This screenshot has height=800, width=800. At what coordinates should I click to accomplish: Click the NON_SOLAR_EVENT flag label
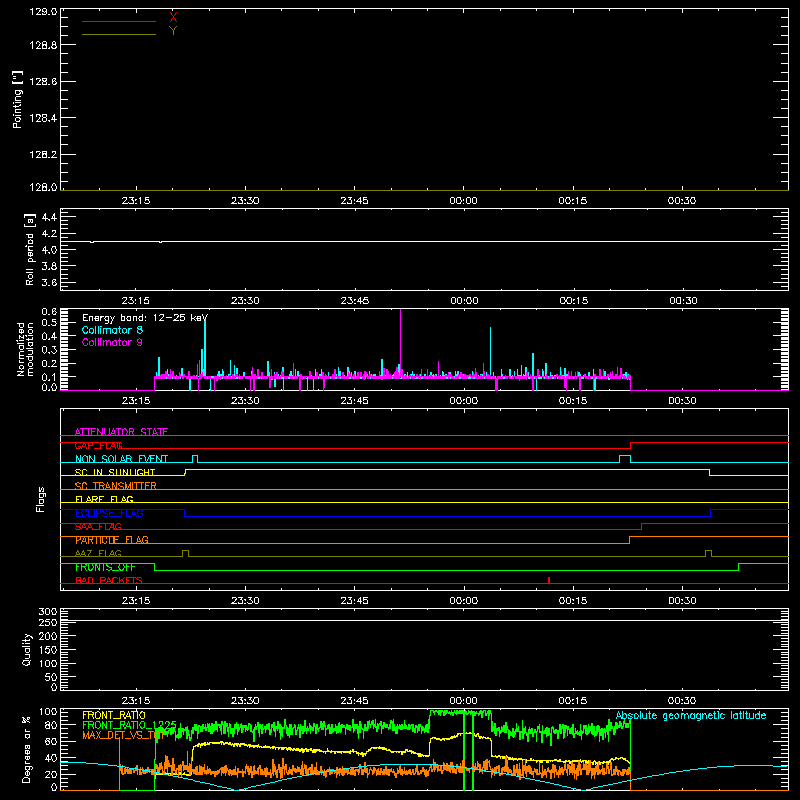[x=121, y=459]
